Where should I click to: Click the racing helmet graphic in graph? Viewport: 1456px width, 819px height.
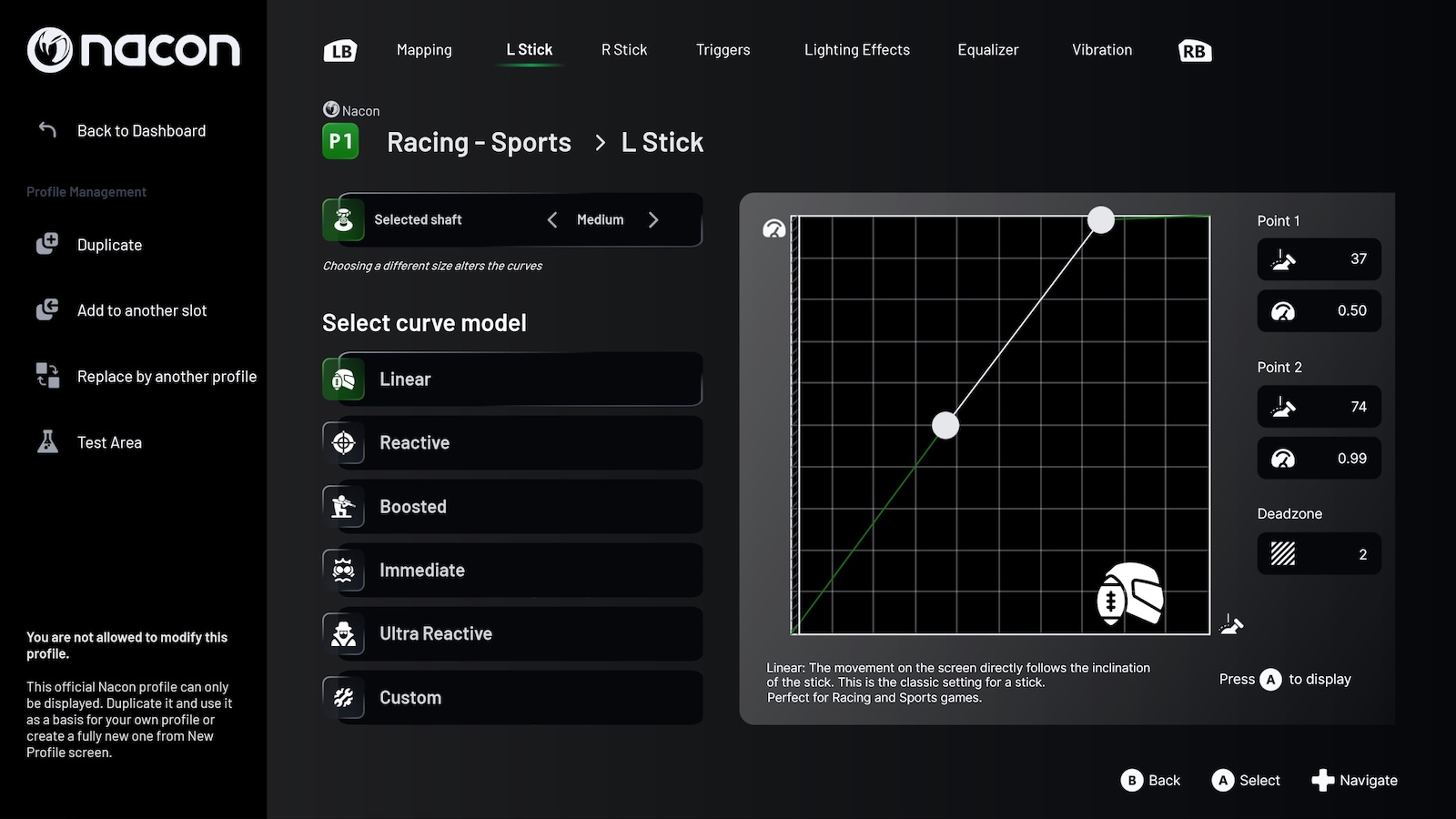tap(1130, 593)
